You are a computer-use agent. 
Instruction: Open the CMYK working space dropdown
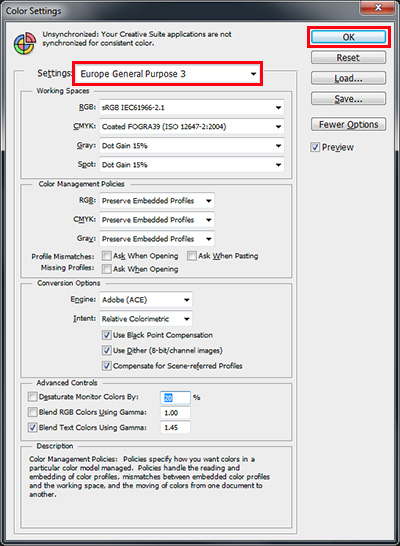click(x=191, y=126)
